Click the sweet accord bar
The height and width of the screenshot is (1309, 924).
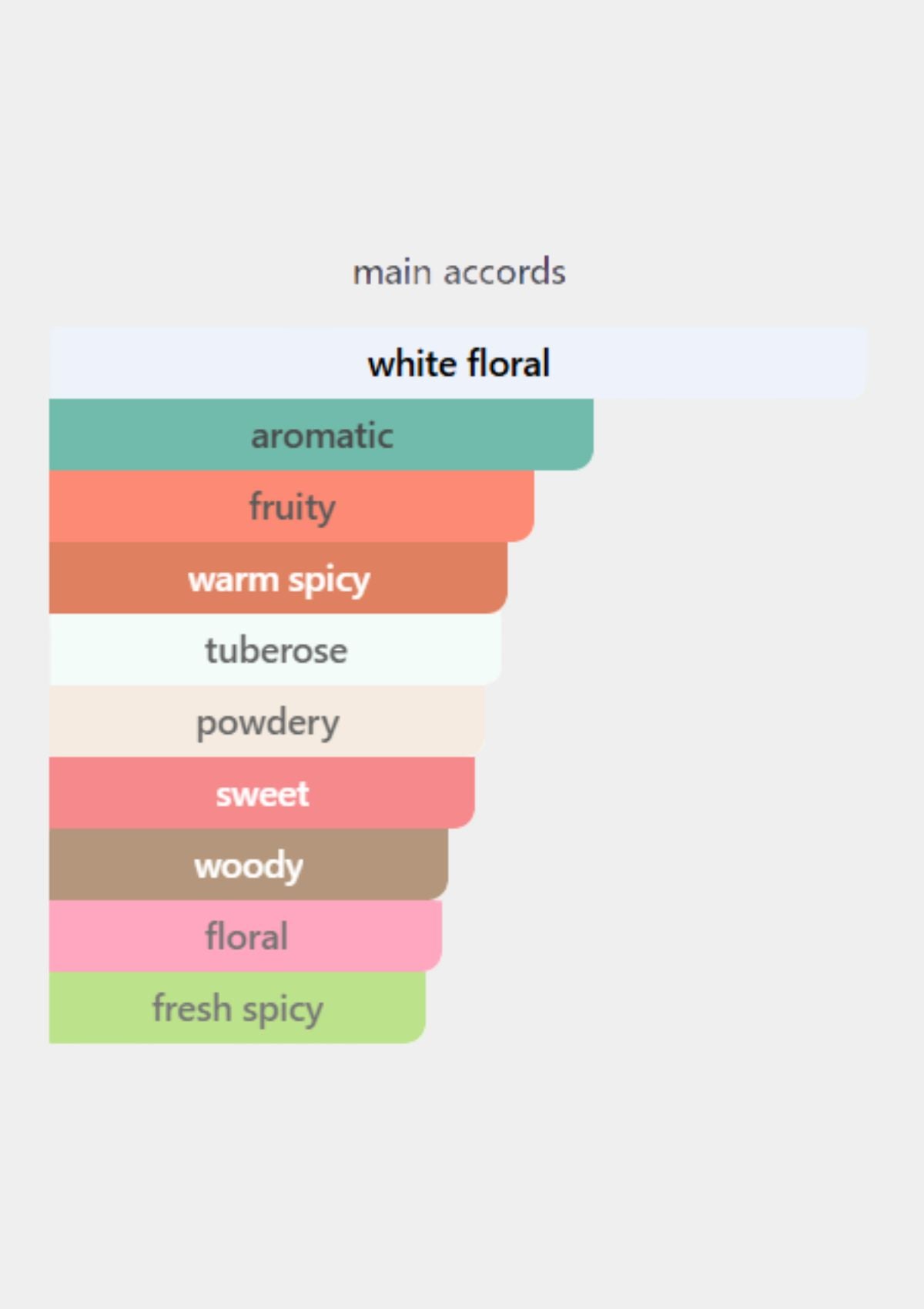(262, 792)
